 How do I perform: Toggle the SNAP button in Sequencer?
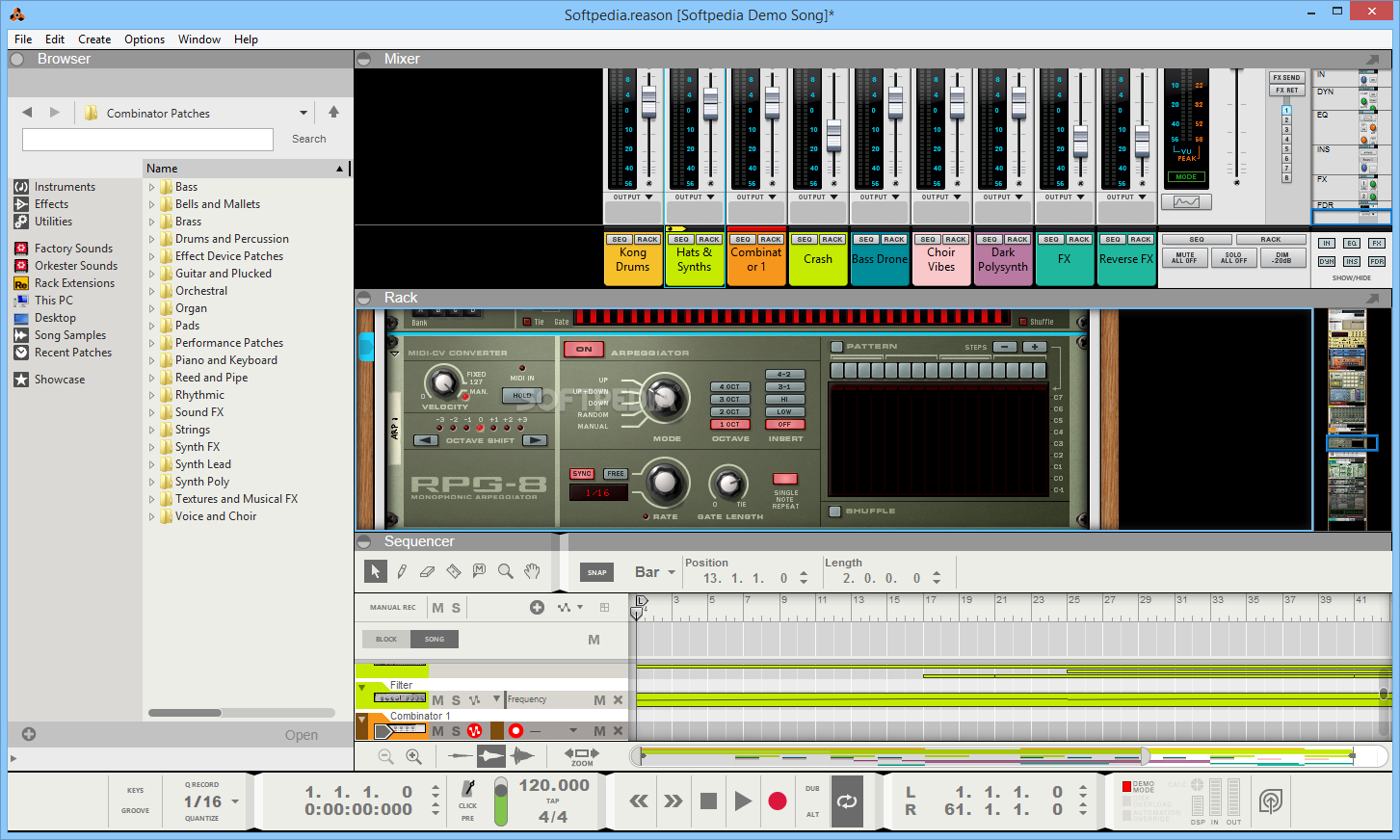point(597,572)
